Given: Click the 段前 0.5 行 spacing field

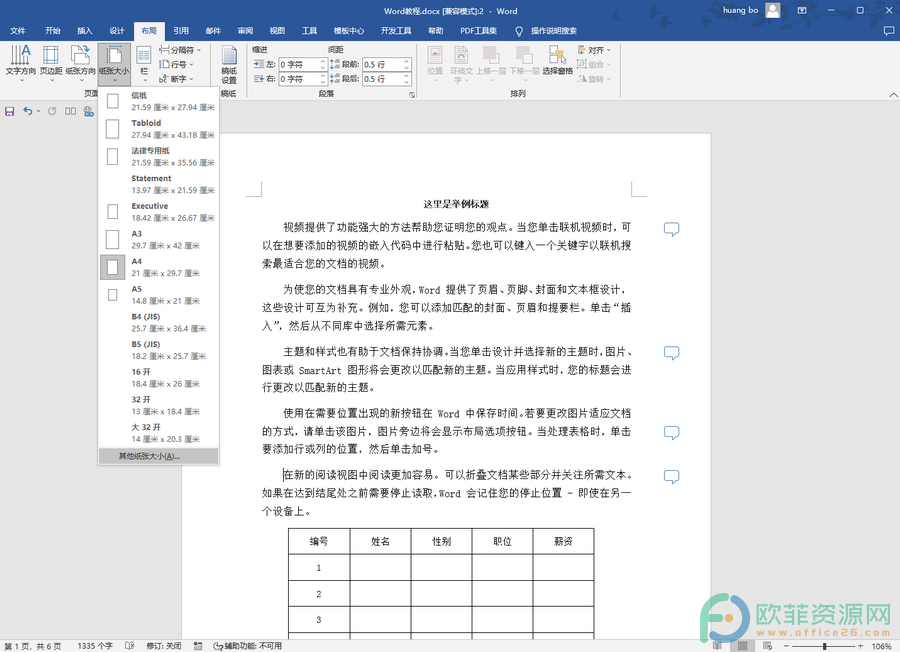Looking at the screenshot, I should (x=382, y=64).
